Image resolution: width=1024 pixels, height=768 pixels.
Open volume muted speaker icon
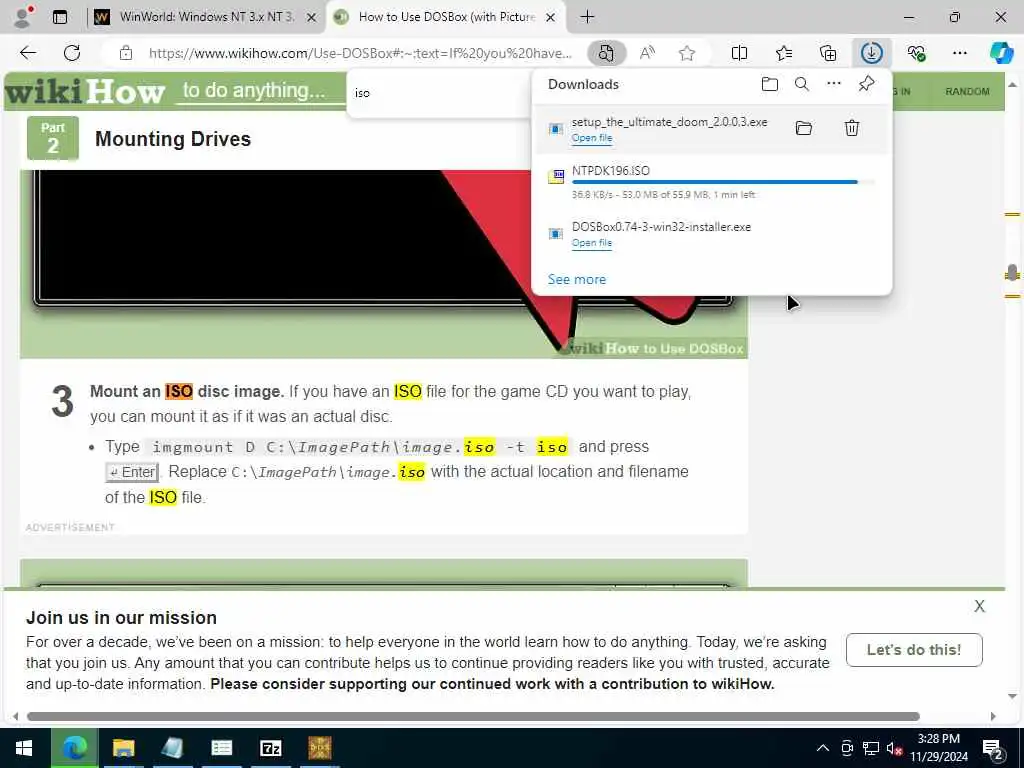pyautogui.click(x=895, y=748)
